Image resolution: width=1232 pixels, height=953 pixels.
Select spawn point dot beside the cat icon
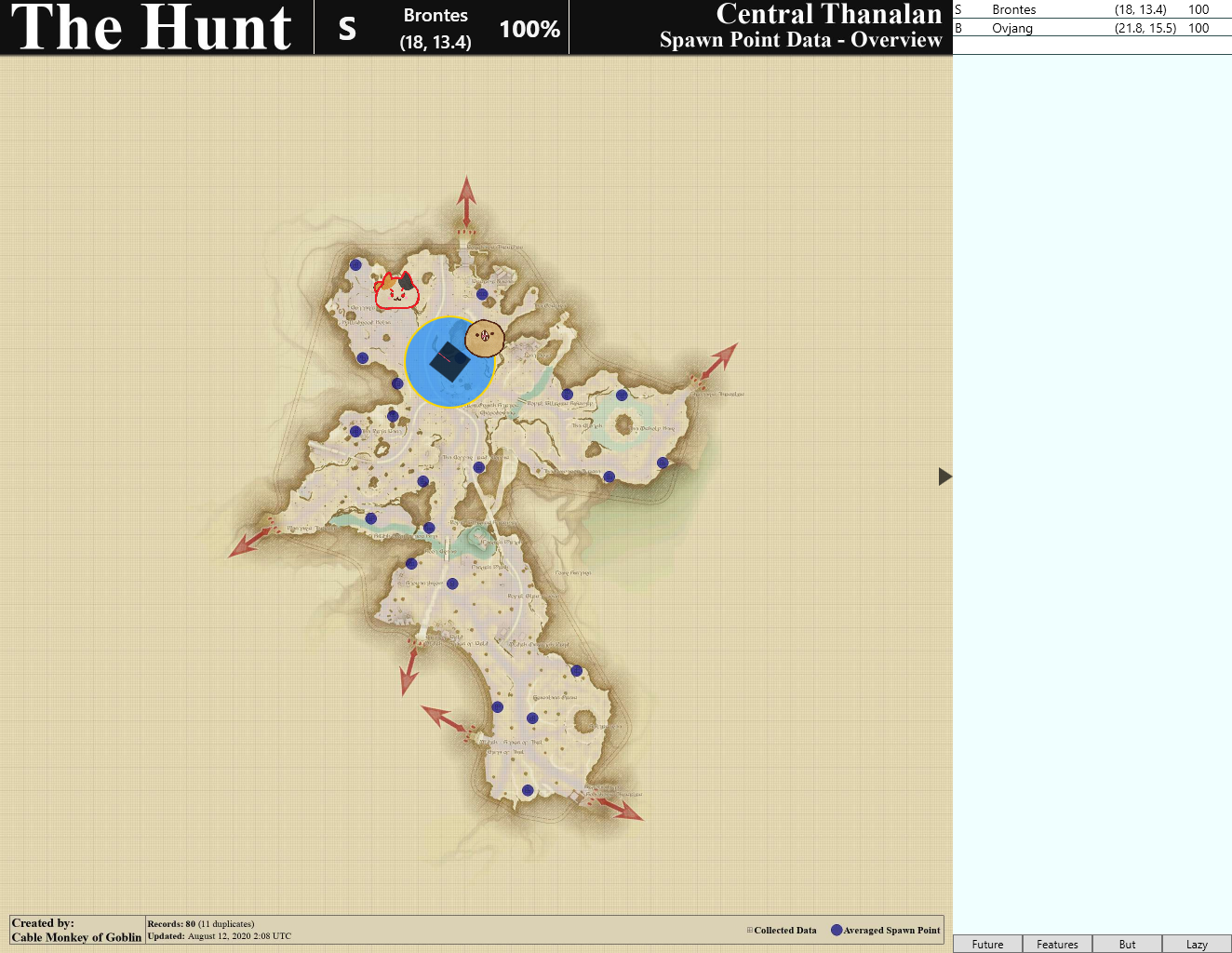click(x=355, y=265)
